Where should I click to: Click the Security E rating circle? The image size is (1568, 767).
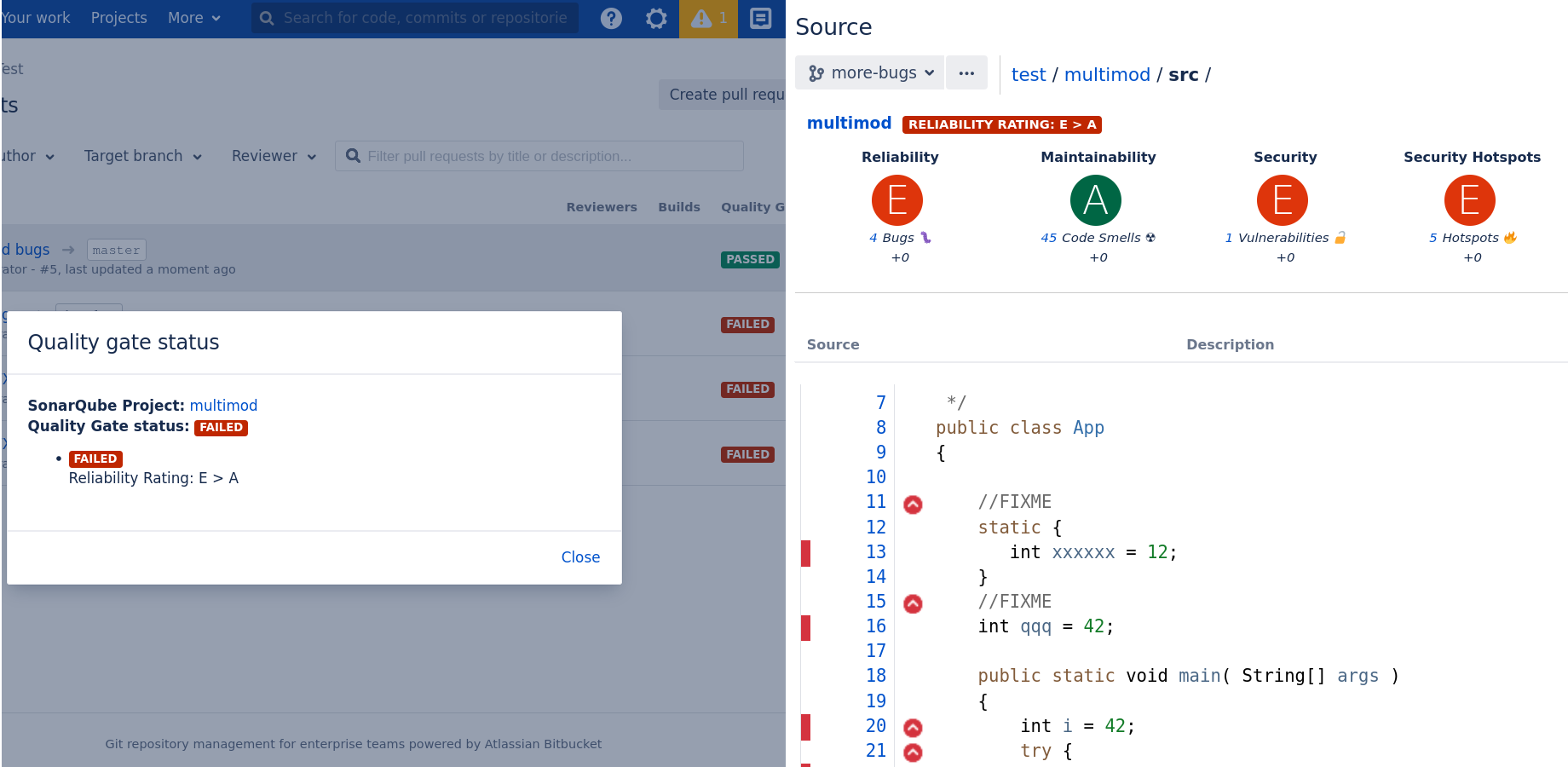pos(1283,200)
